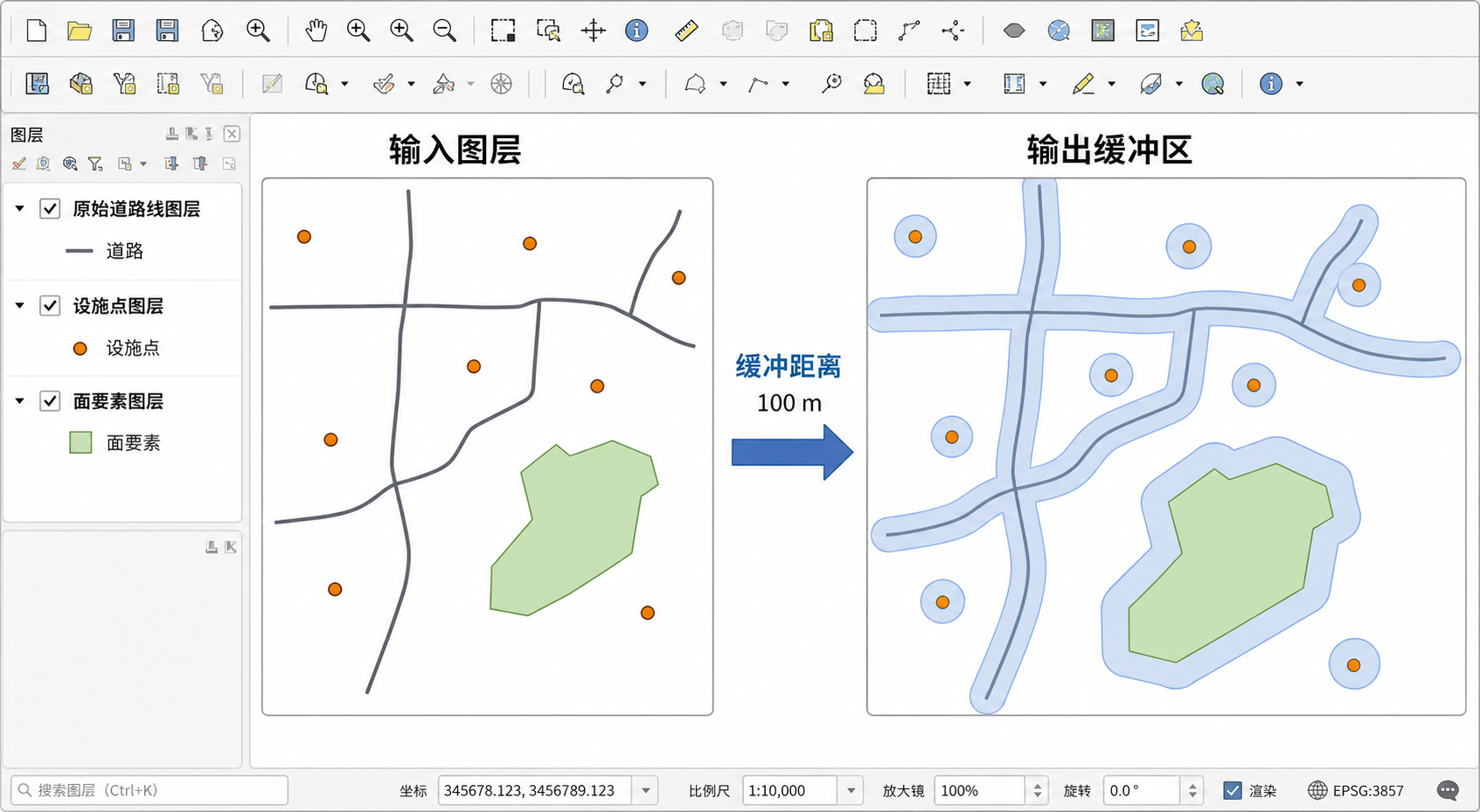Screen dimensions: 1480x812
Task: Click the yellow clipboard paste features icon
Action: click(x=821, y=31)
